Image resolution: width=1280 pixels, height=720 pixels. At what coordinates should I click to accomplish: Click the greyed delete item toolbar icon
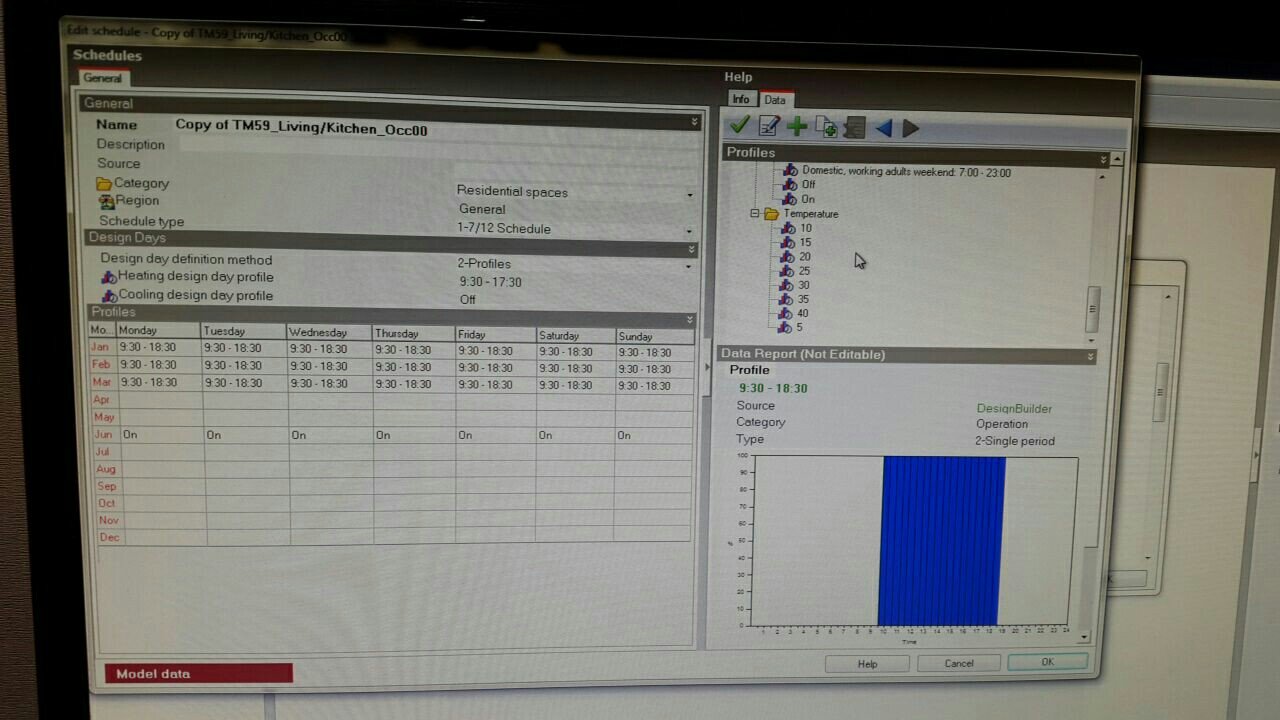(854, 127)
